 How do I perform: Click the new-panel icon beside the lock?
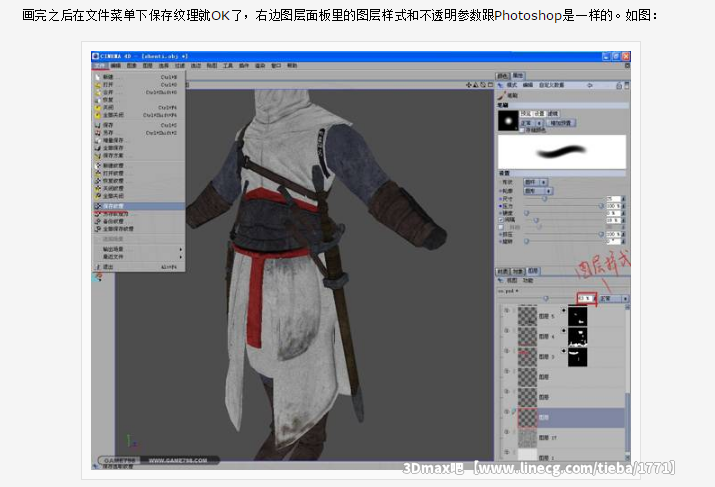tap(627, 85)
